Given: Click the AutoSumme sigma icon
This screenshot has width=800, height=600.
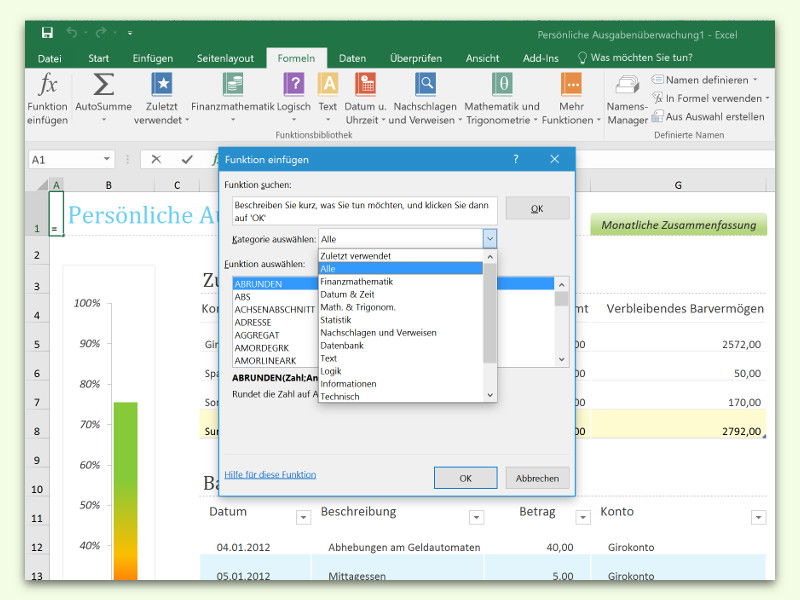Looking at the screenshot, I should 104,84.
